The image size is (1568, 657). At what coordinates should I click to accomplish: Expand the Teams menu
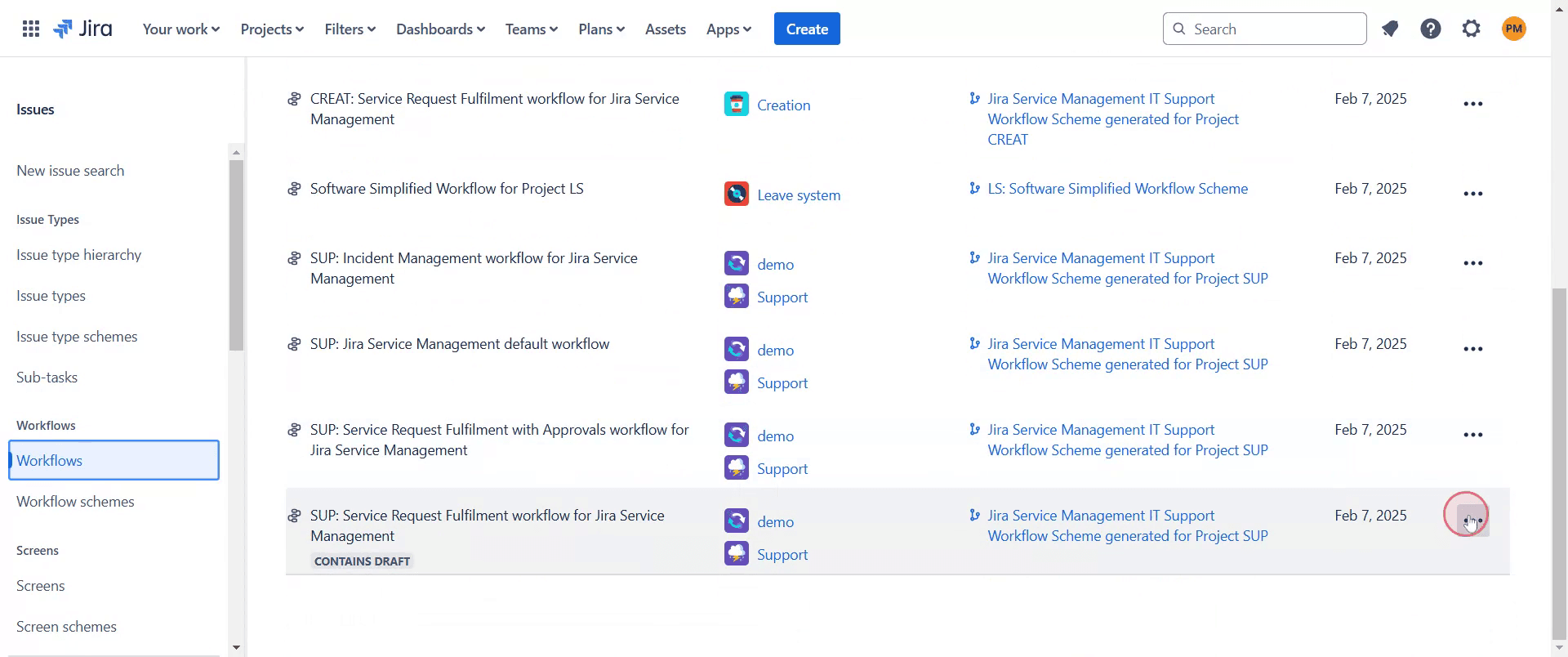532,29
